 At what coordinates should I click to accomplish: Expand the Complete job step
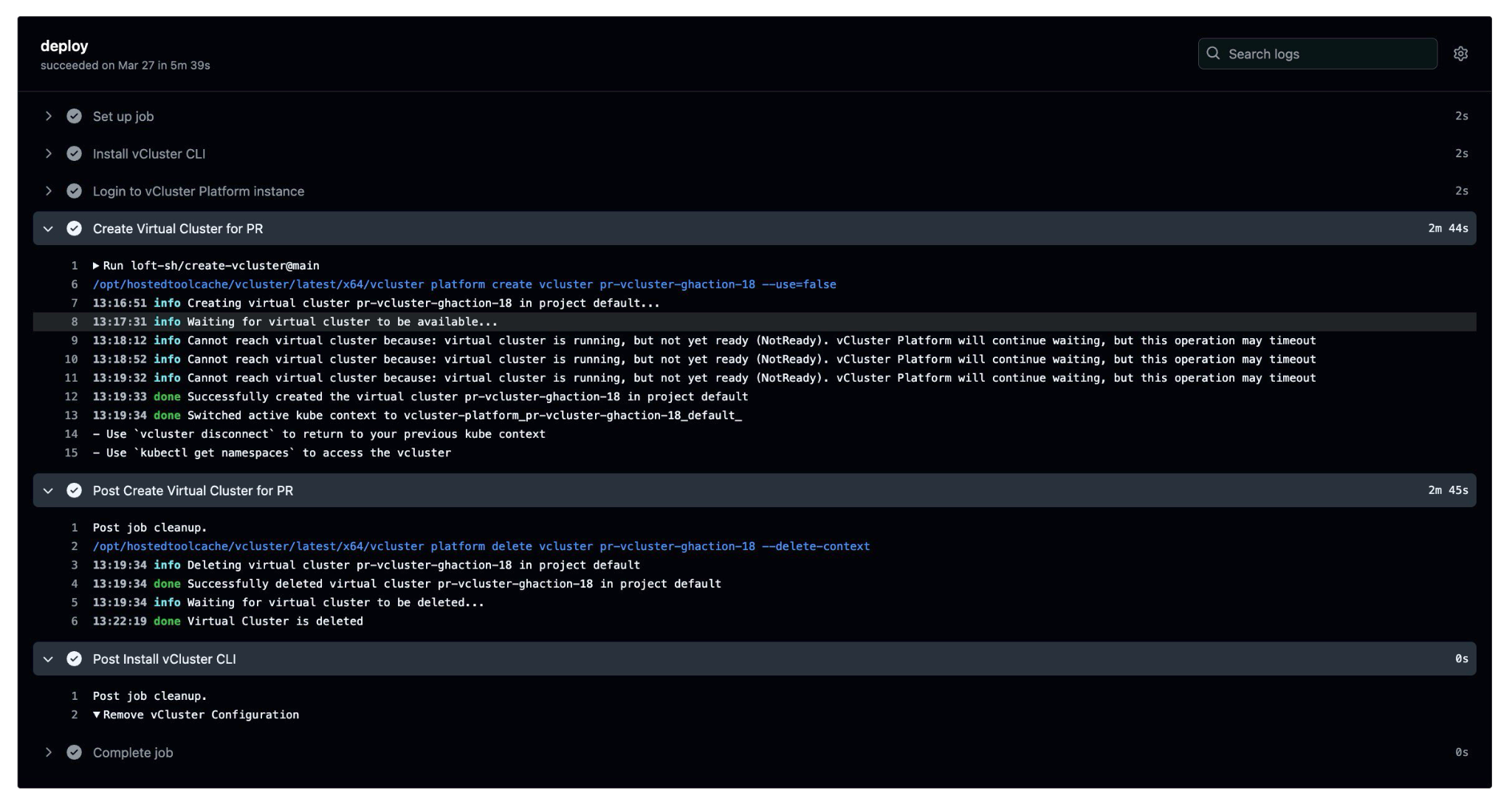point(48,752)
